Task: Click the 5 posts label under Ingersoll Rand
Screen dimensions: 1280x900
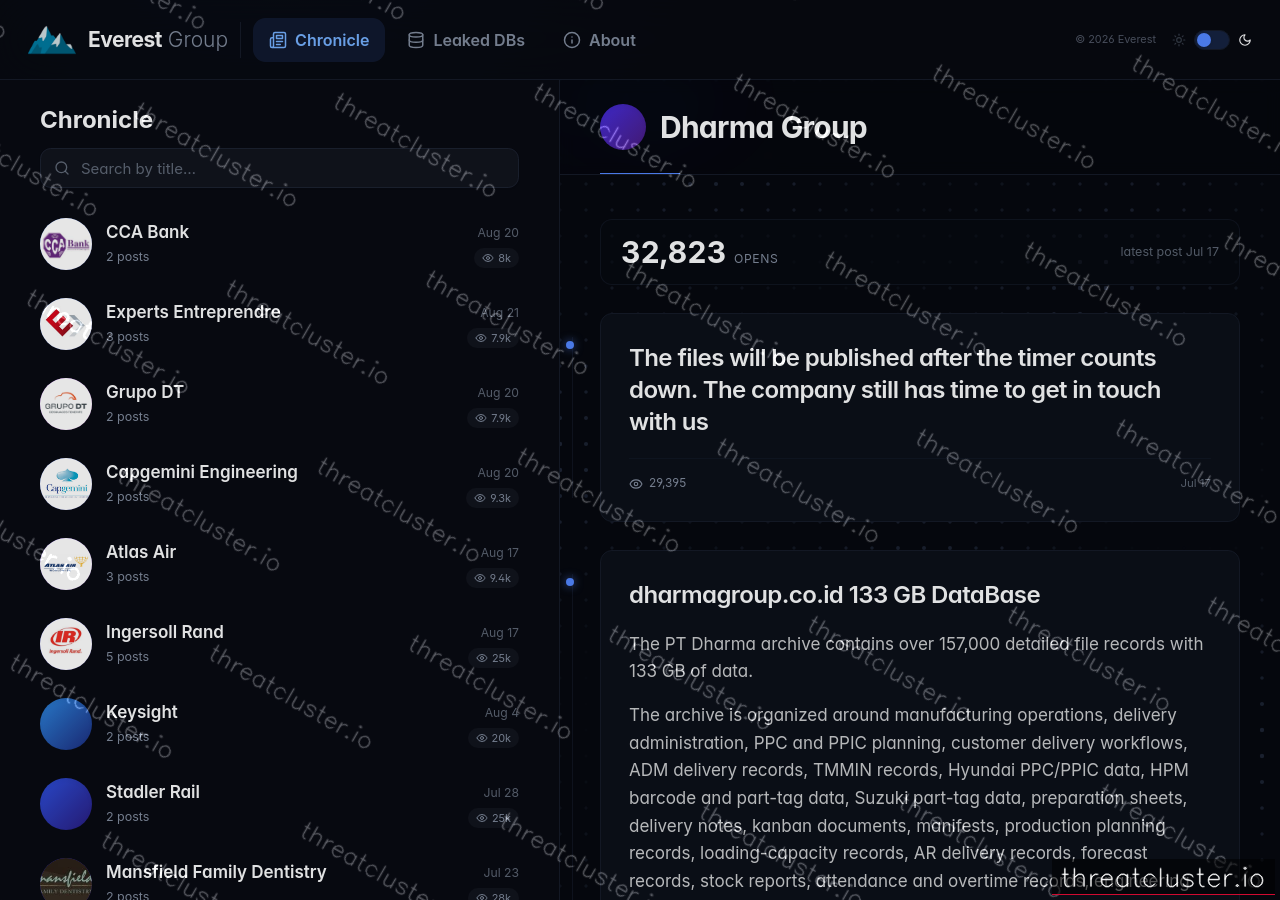Action: [x=127, y=657]
